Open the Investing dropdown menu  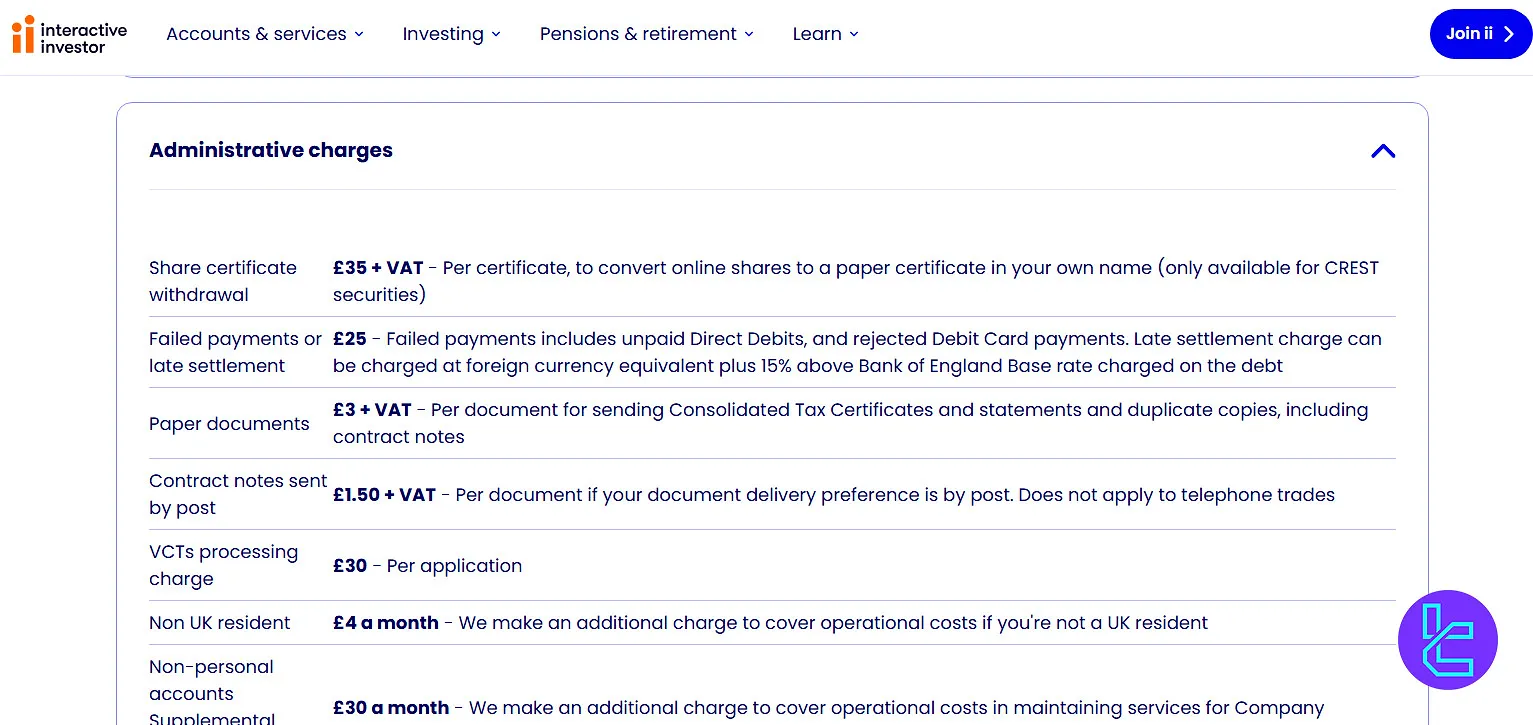point(451,33)
